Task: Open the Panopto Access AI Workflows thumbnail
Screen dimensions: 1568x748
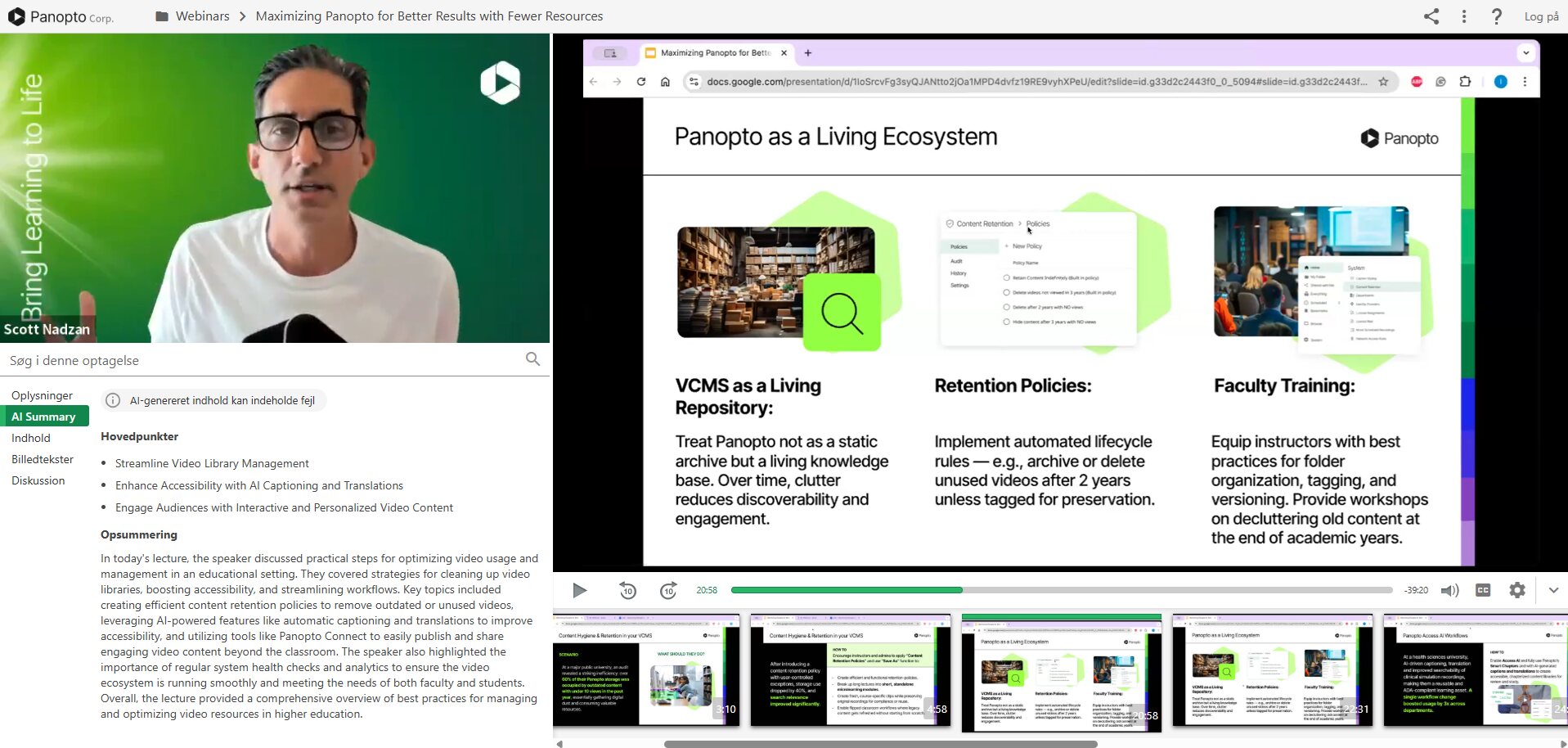Action: pos(1476,669)
